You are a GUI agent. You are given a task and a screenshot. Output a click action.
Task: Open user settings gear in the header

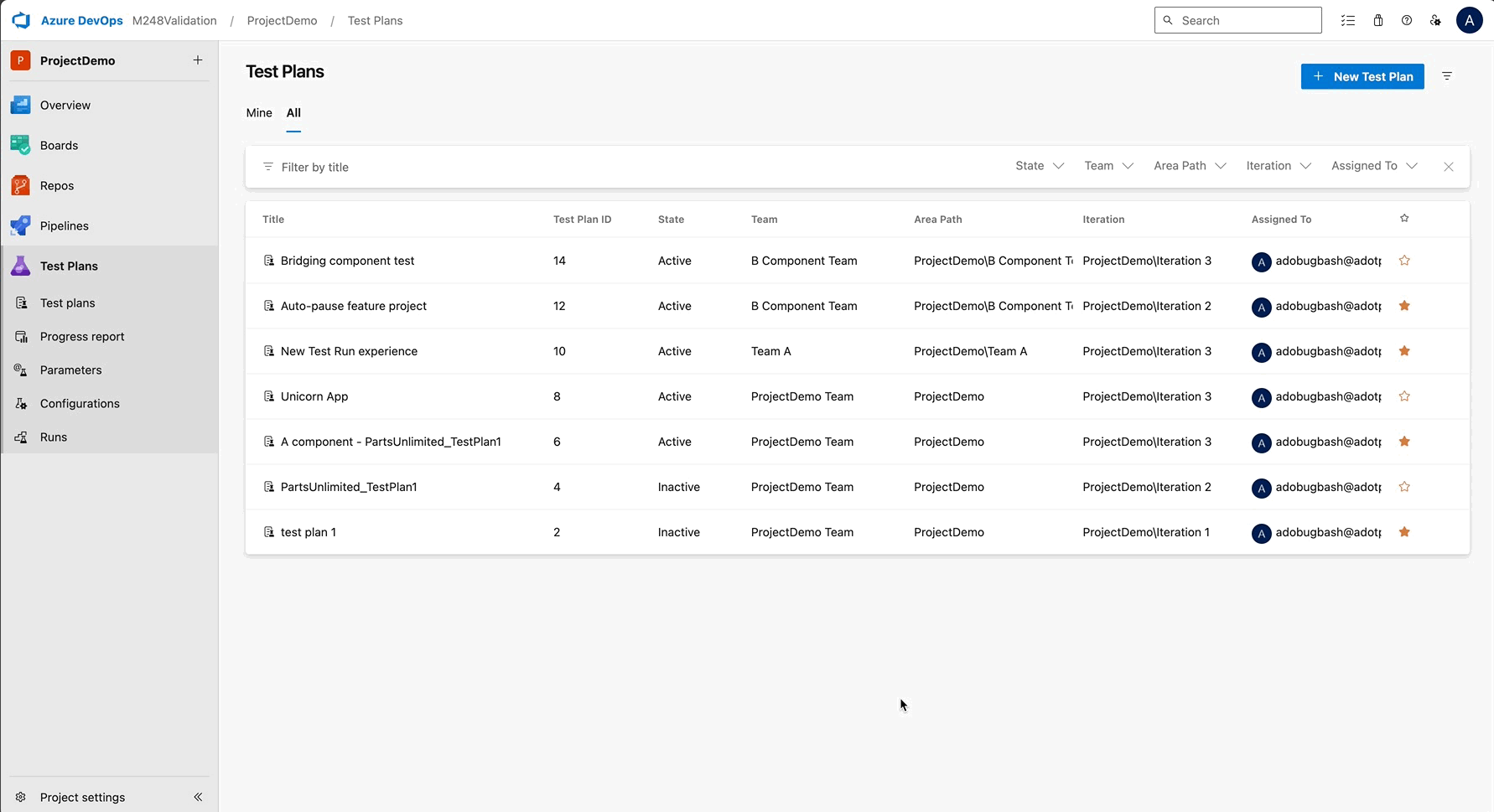pos(1435,20)
